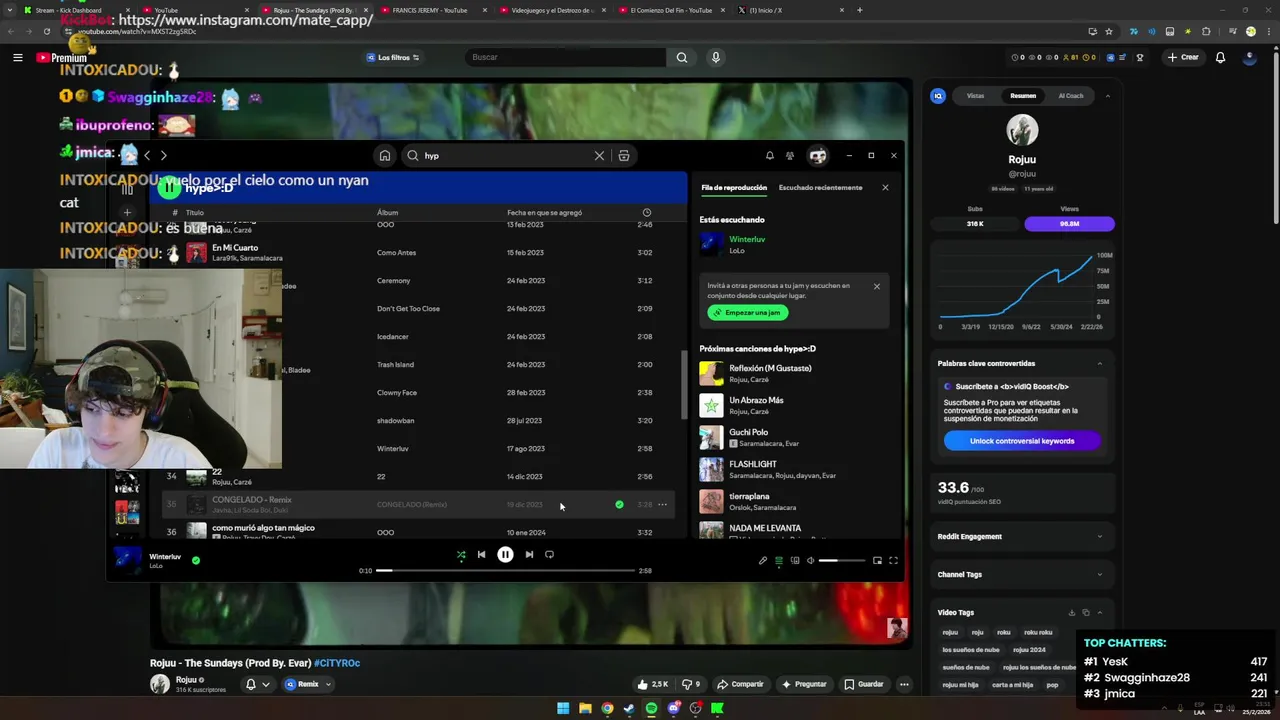Switch to 'Escuchado recientemente' tab
The image size is (1280, 720).
820,188
